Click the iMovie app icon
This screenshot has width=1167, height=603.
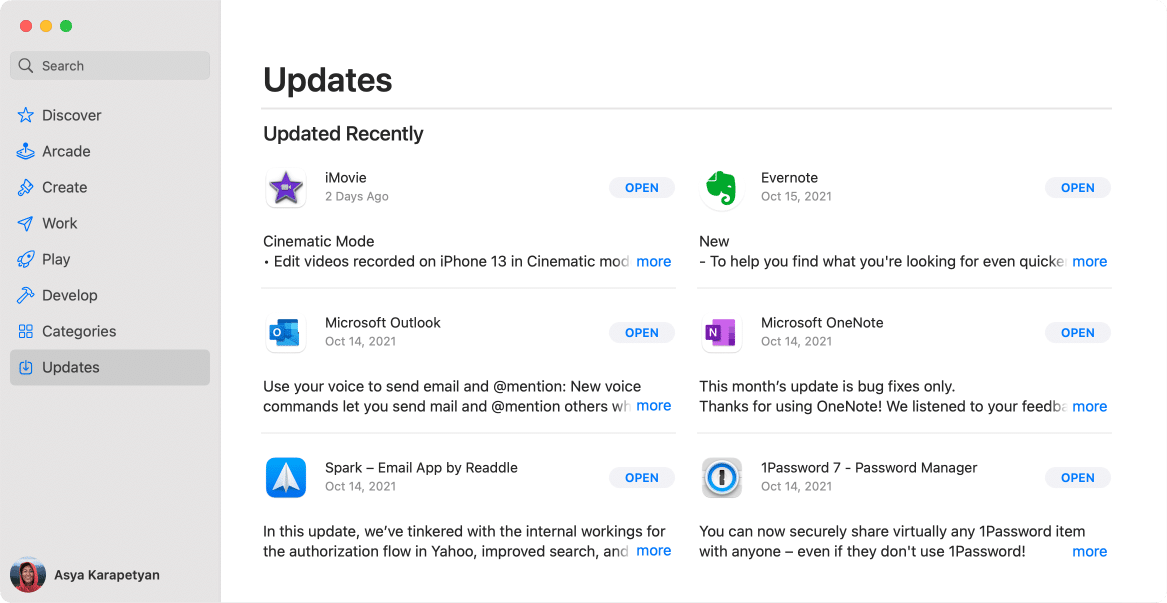[x=286, y=188]
